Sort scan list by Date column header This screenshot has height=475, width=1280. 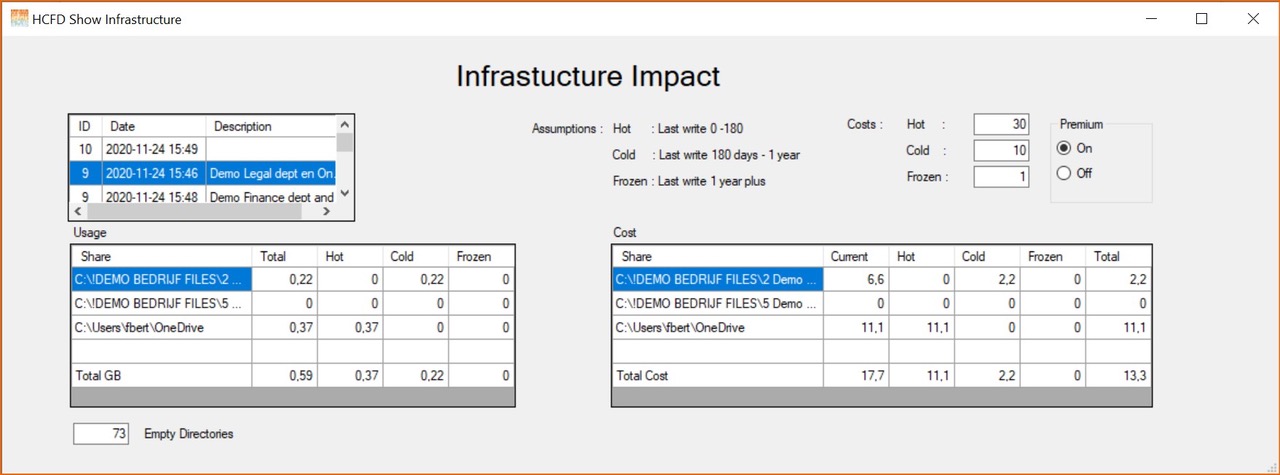click(153, 127)
